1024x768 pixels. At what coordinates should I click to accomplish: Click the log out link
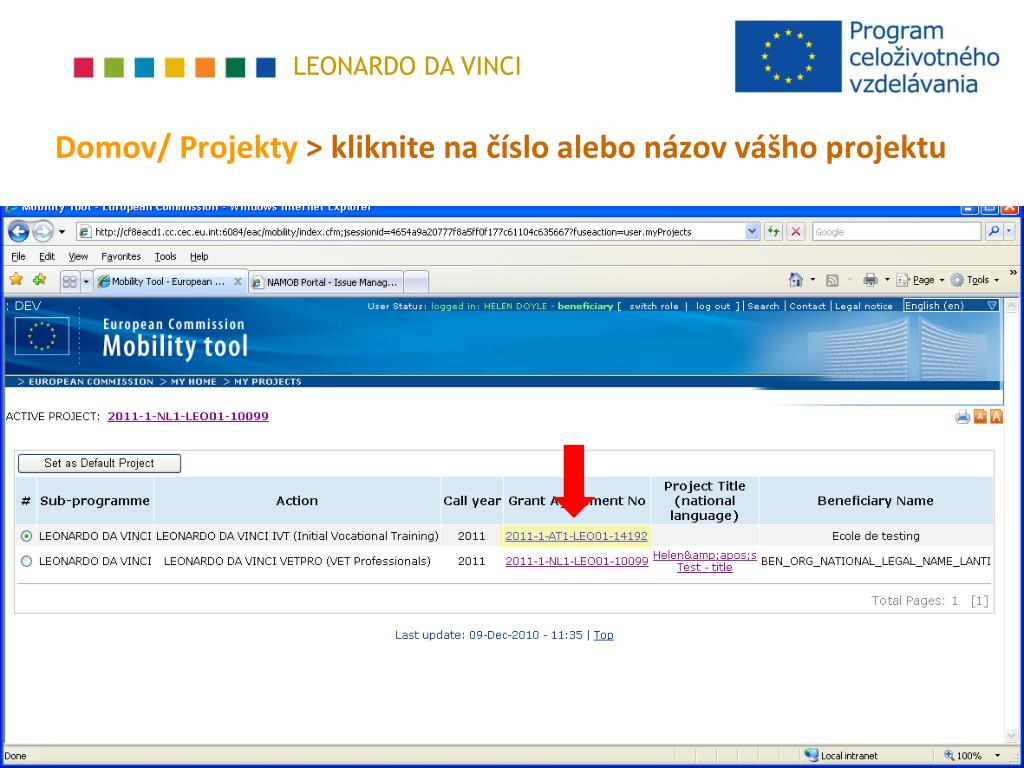pyautogui.click(x=713, y=306)
